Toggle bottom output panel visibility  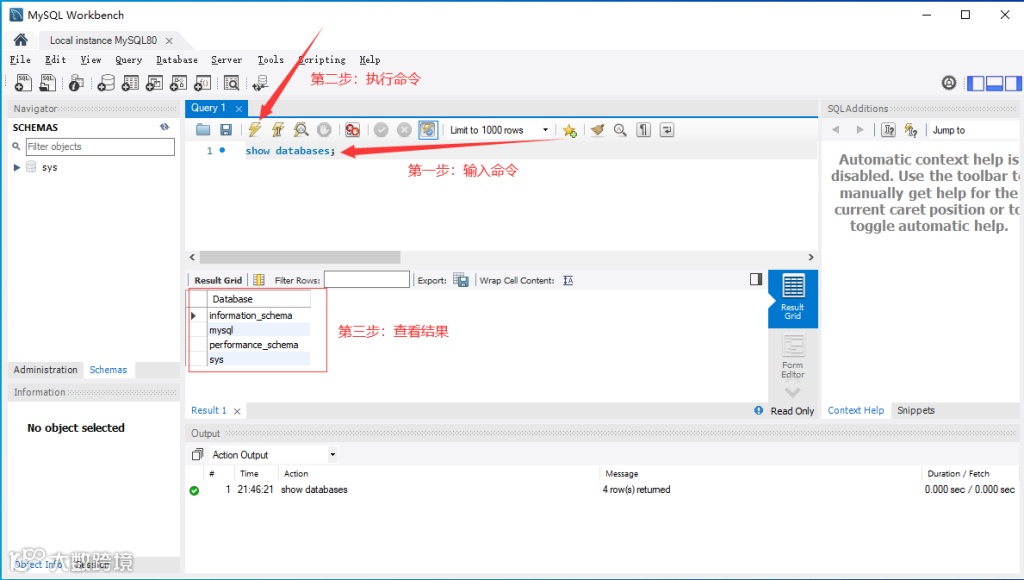point(995,83)
